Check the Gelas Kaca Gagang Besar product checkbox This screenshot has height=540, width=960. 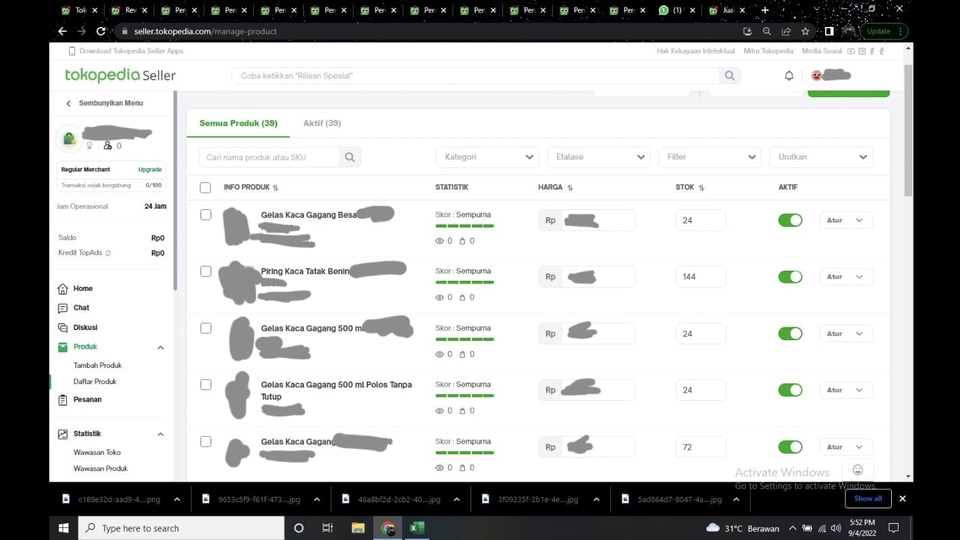coord(206,215)
